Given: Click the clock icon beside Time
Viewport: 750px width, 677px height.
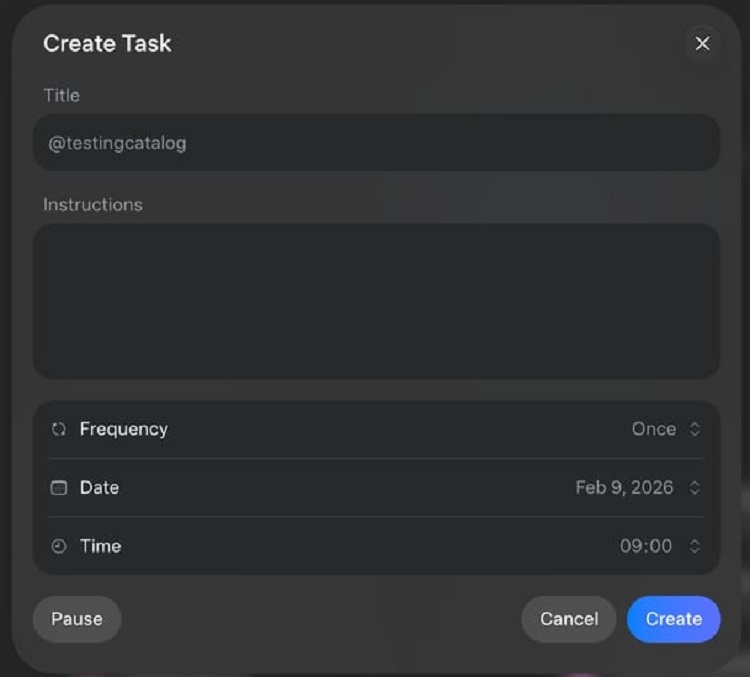Looking at the screenshot, I should pyautogui.click(x=58, y=546).
